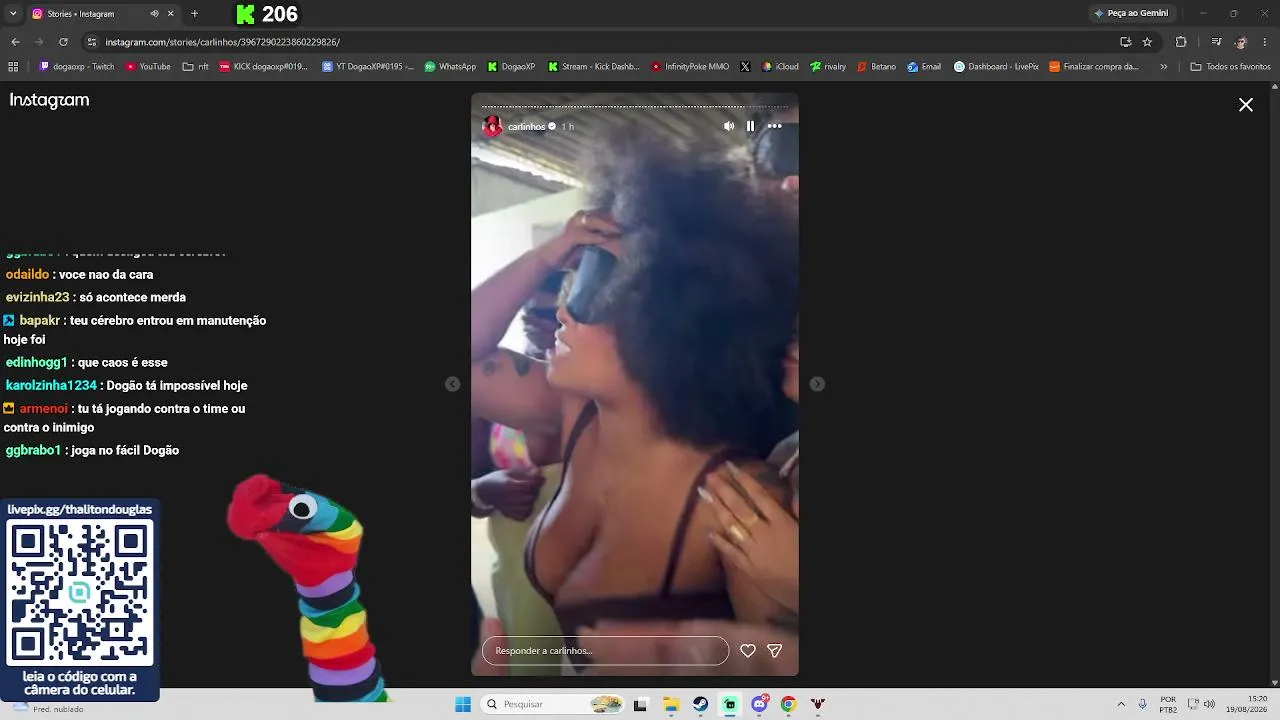Open the apps grid in bookmarks bar
Viewport: 1280px width, 720px height.
click(13, 67)
